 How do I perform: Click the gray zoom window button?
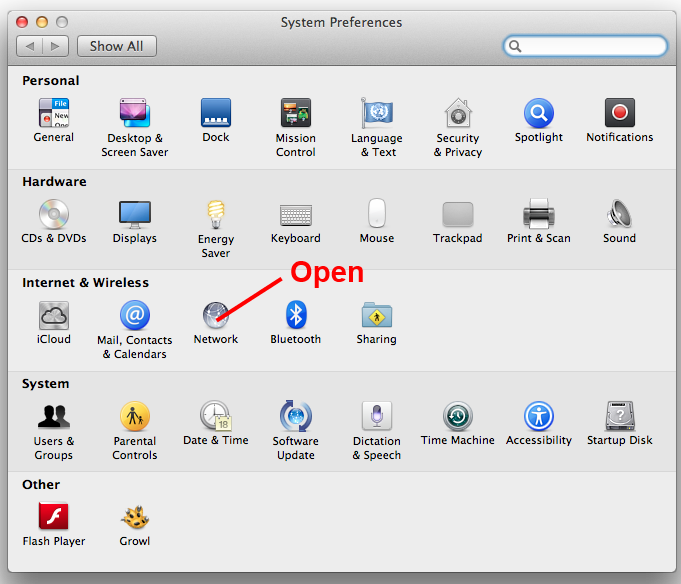(62, 22)
